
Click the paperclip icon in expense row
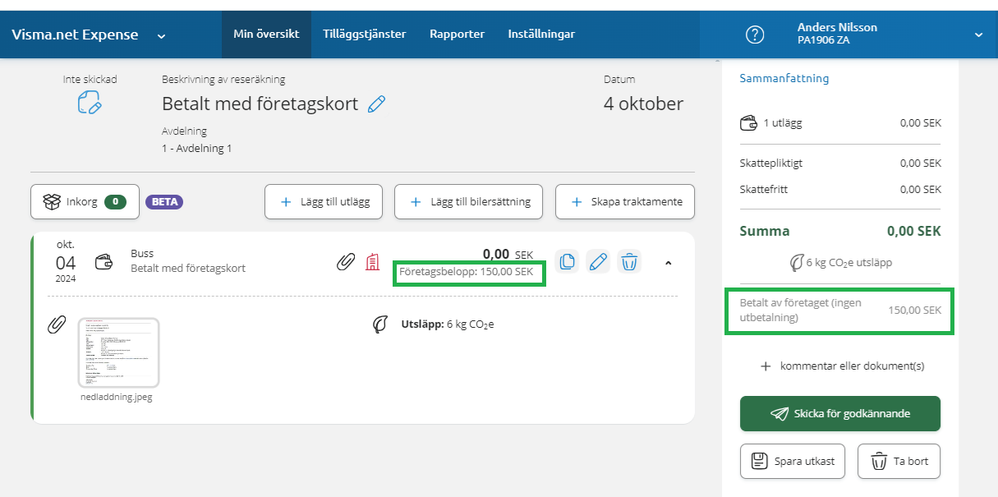pyautogui.click(x=345, y=262)
